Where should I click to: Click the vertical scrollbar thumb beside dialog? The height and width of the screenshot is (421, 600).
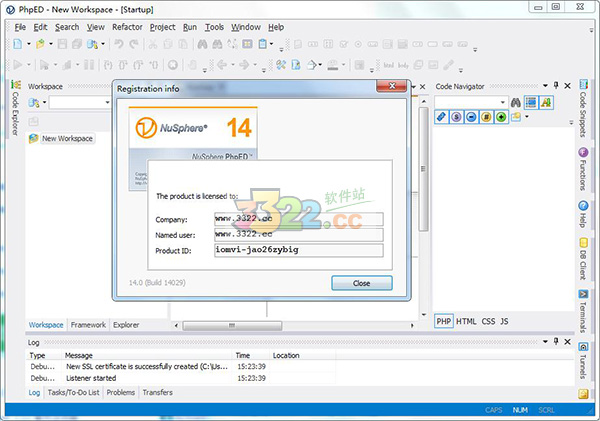(423, 169)
